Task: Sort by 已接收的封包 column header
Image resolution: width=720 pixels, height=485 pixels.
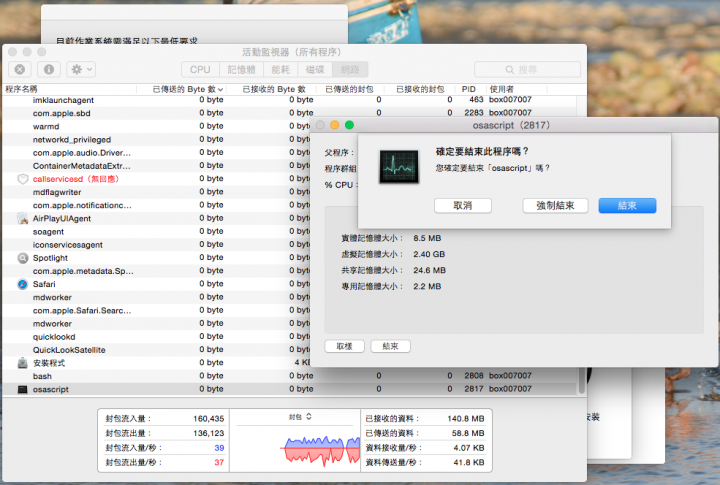Action: (x=420, y=89)
